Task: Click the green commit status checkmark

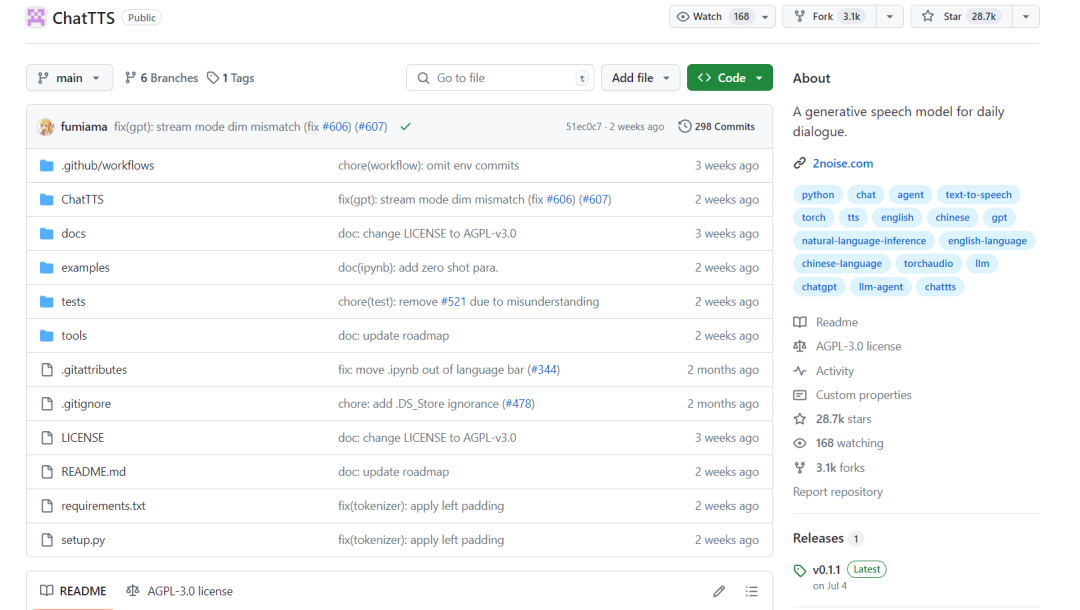Action: pos(406,127)
